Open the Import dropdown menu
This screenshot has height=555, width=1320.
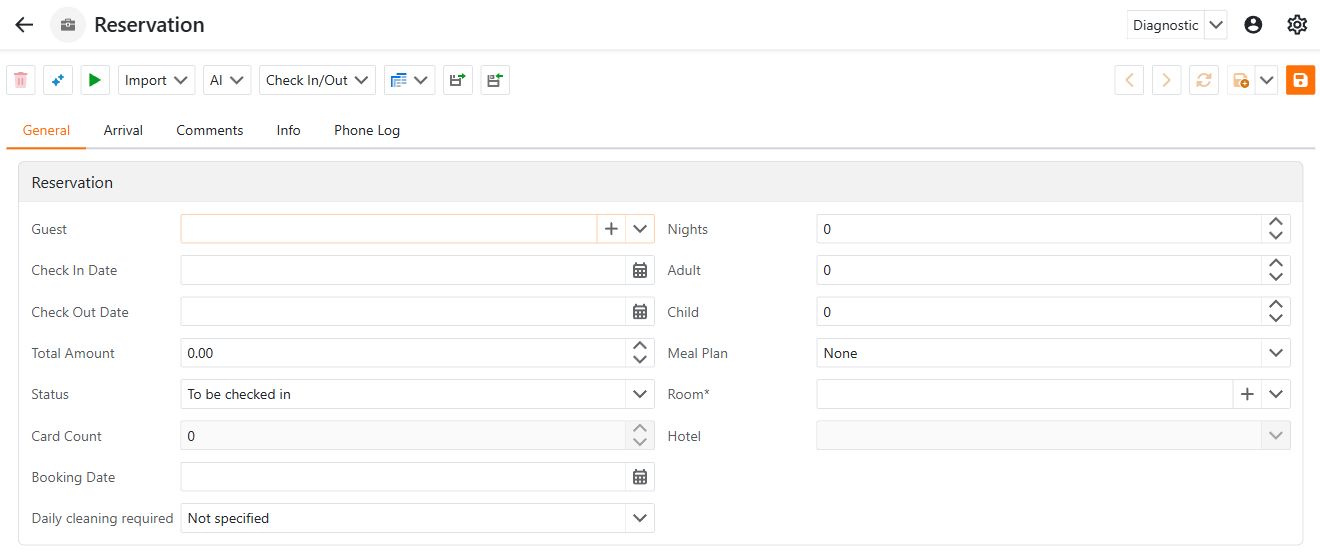click(157, 80)
